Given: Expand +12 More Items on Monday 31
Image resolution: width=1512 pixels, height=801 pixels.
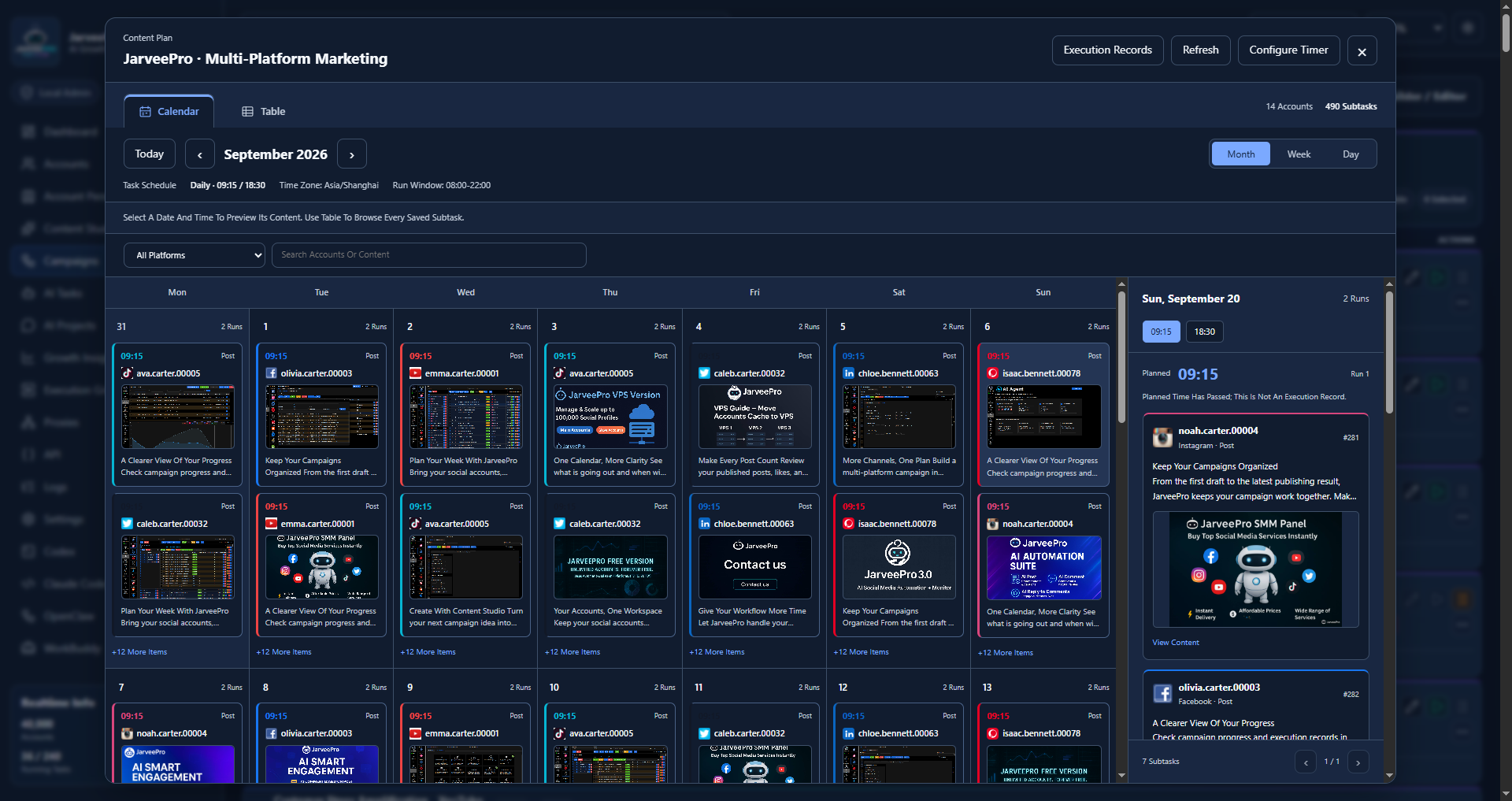Looking at the screenshot, I should pyautogui.click(x=139, y=652).
